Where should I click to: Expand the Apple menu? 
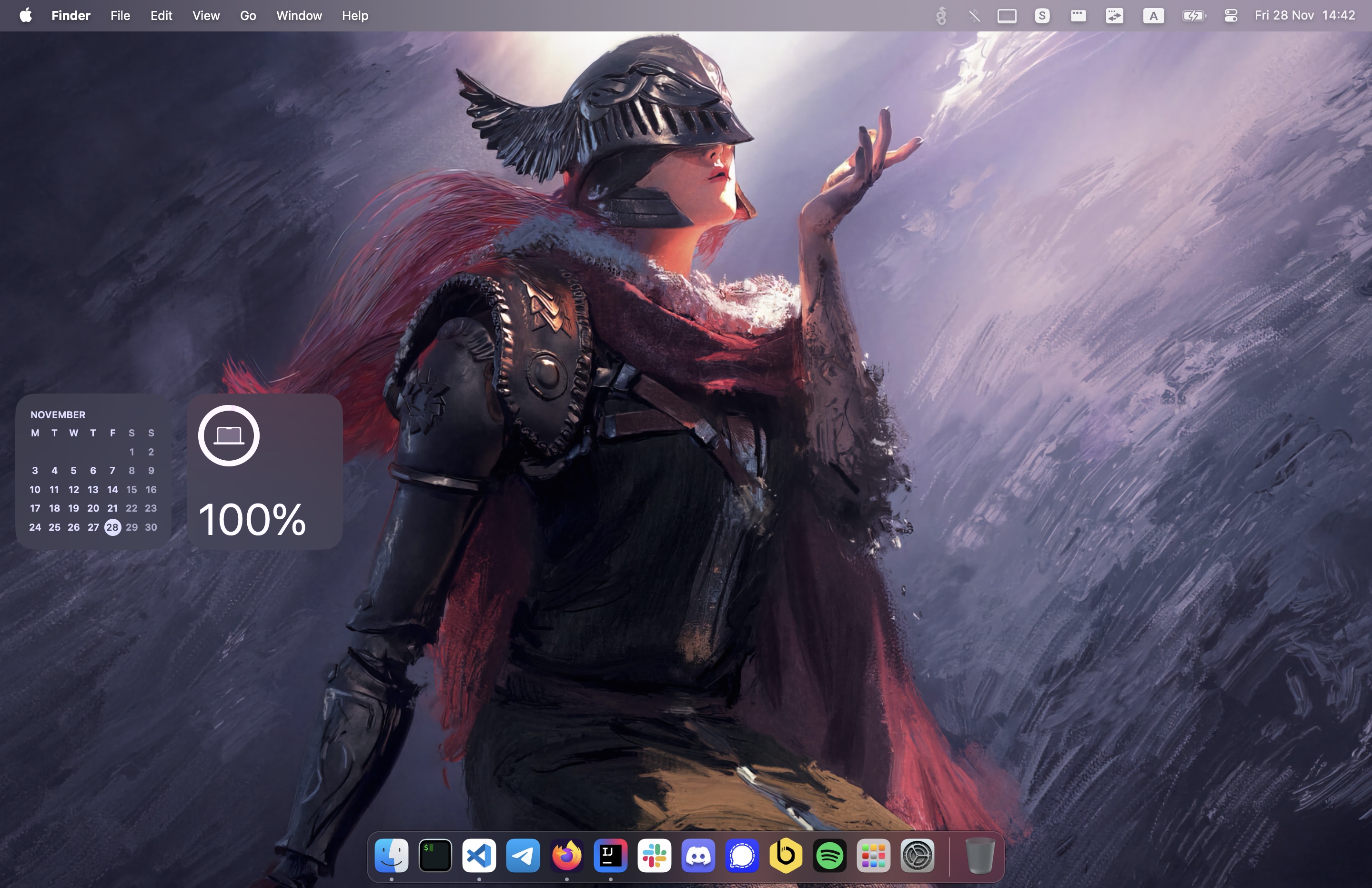(25, 16)
